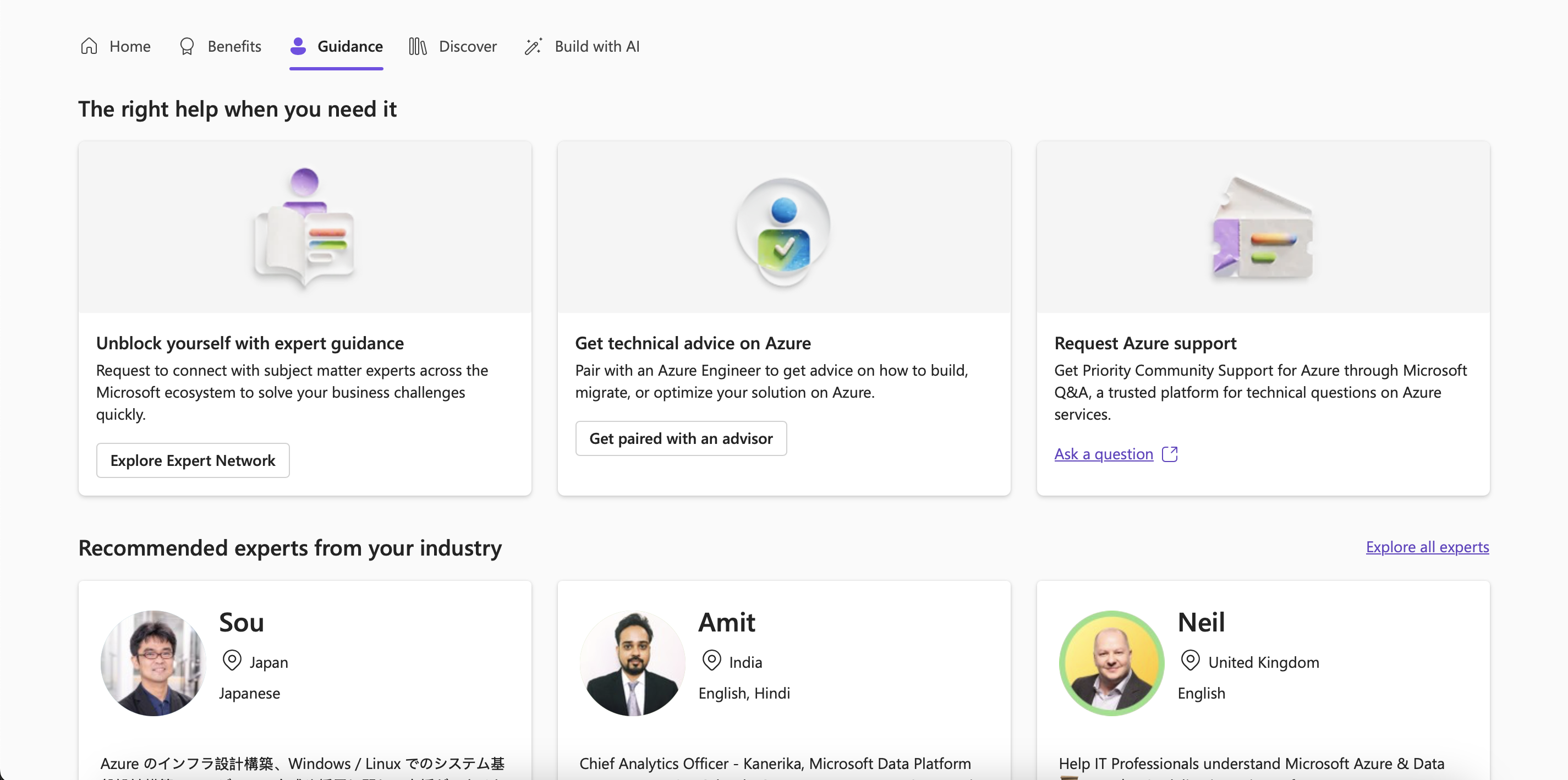This screenshot has width=1568, height=780.
Task: Click Sou's profile photo
Action: coord(153,663)
